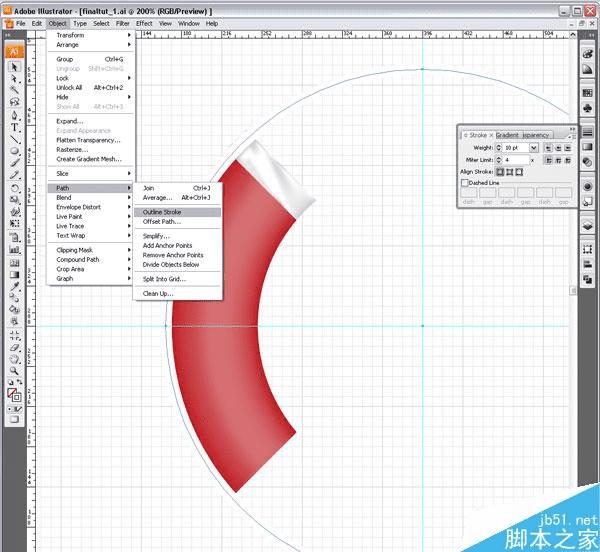Set Align Stroke to center

[500, 172]
